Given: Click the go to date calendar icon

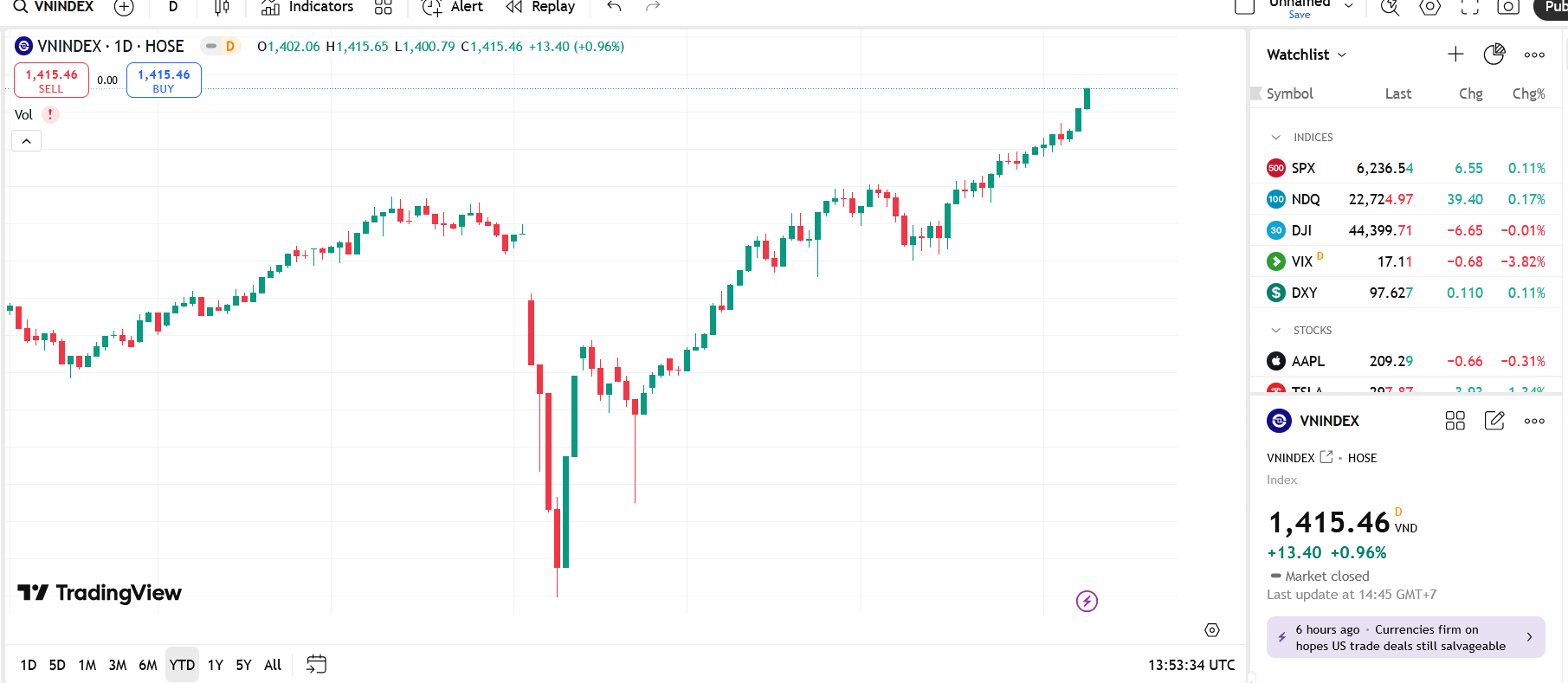Looking at the screenshot, I should pyautogui.click(x=316, y=664).
